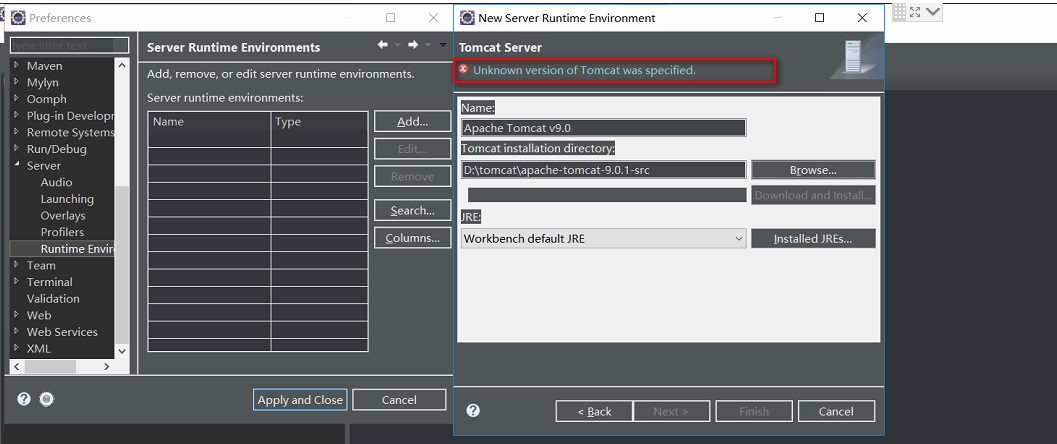The height and width of the screenshot is (444, 1057).
Task: Select Validation in preferences tree
Action: tap(53, 298)
